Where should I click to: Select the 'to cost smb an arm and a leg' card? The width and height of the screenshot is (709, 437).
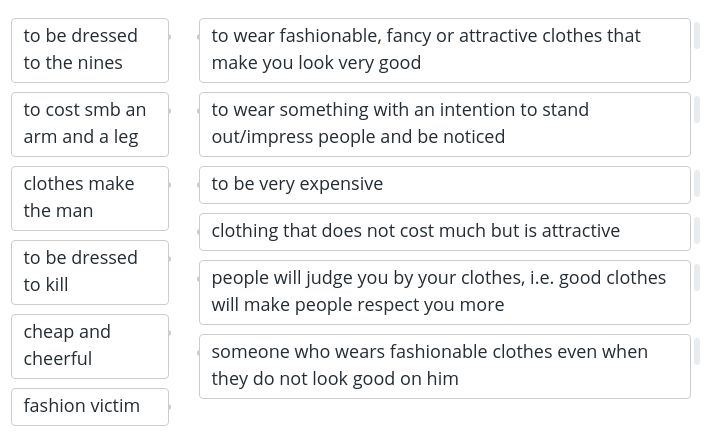coord(90,124)
